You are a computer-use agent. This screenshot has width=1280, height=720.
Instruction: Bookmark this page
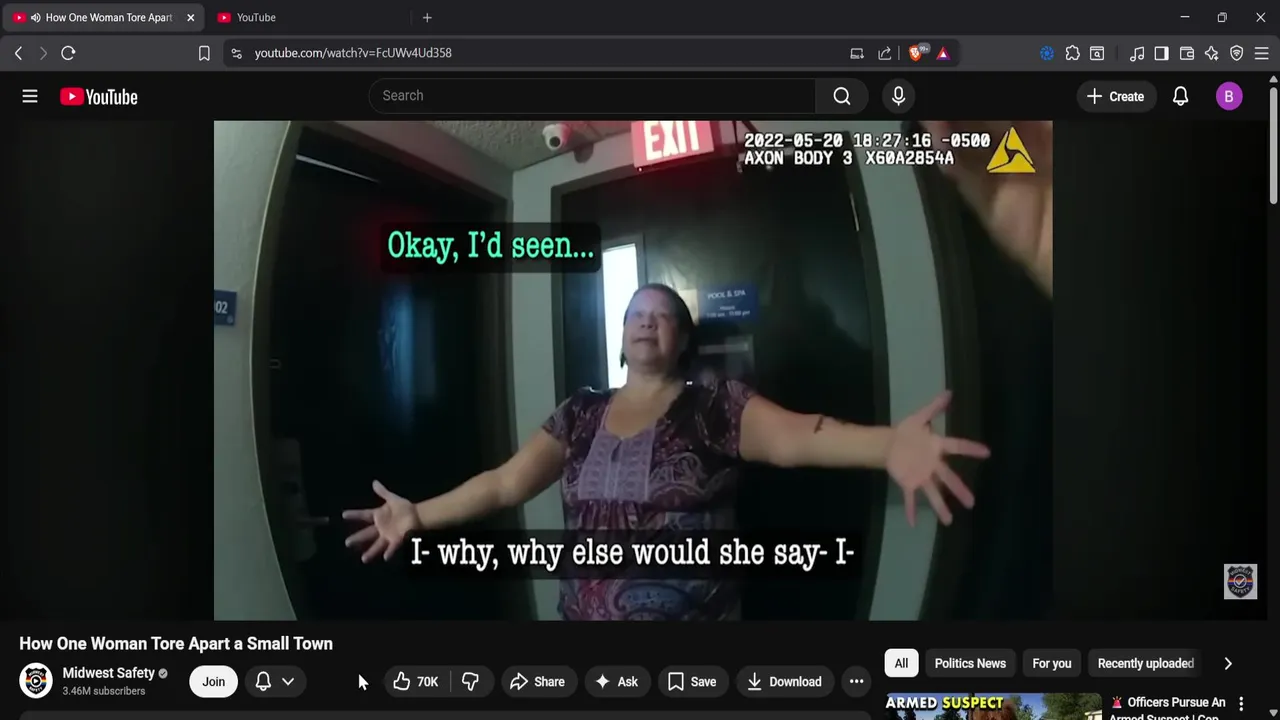pyautogui.click(x=204, y=53)
